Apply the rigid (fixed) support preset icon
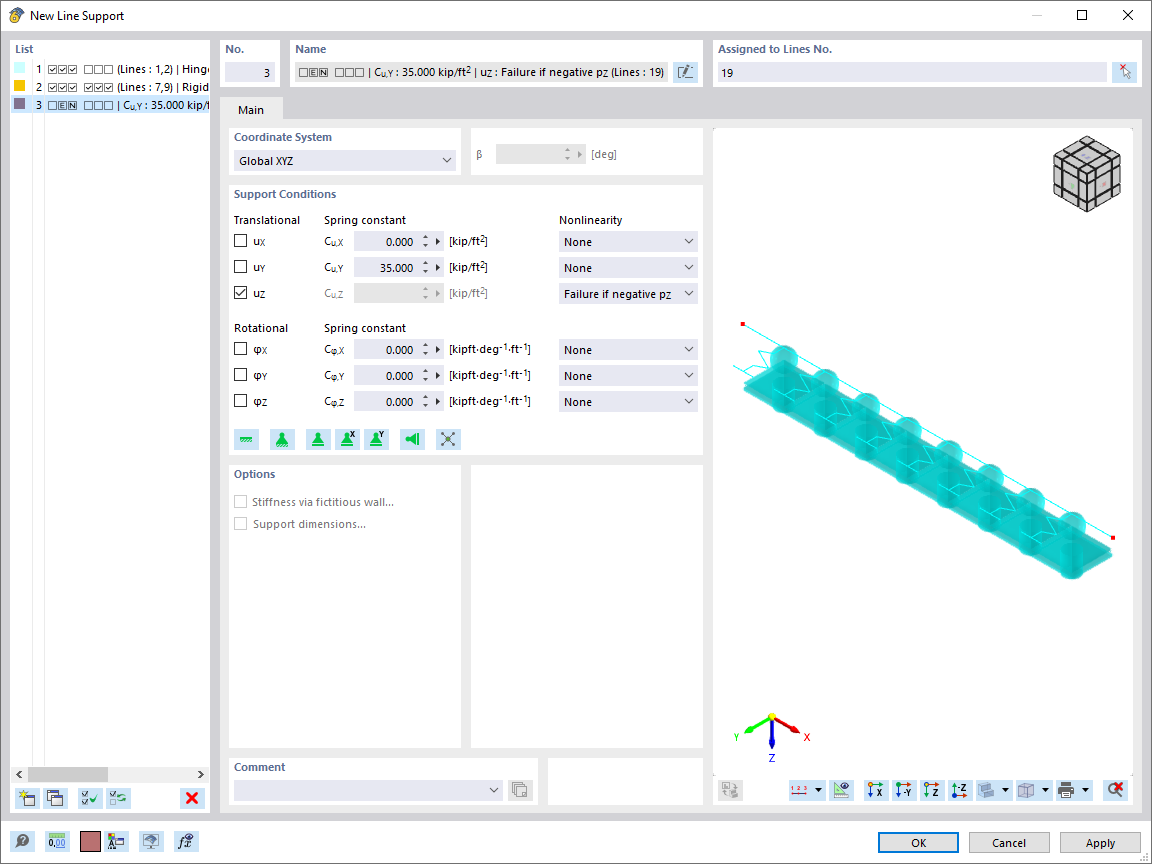The image size is (1152, 864). tap(247, 439)
